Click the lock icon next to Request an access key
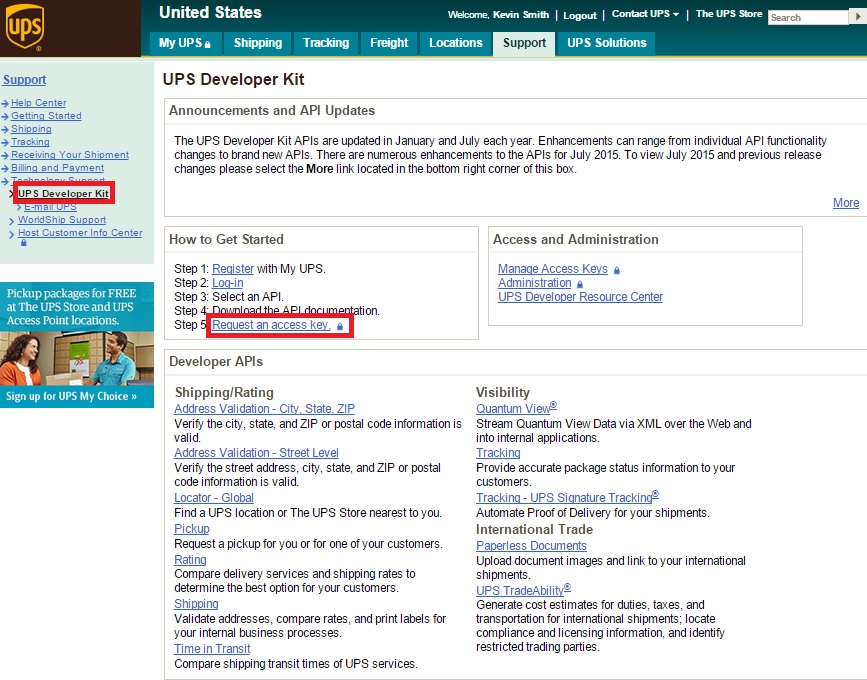This screenshot has height=680, width=867. (339, 325)
